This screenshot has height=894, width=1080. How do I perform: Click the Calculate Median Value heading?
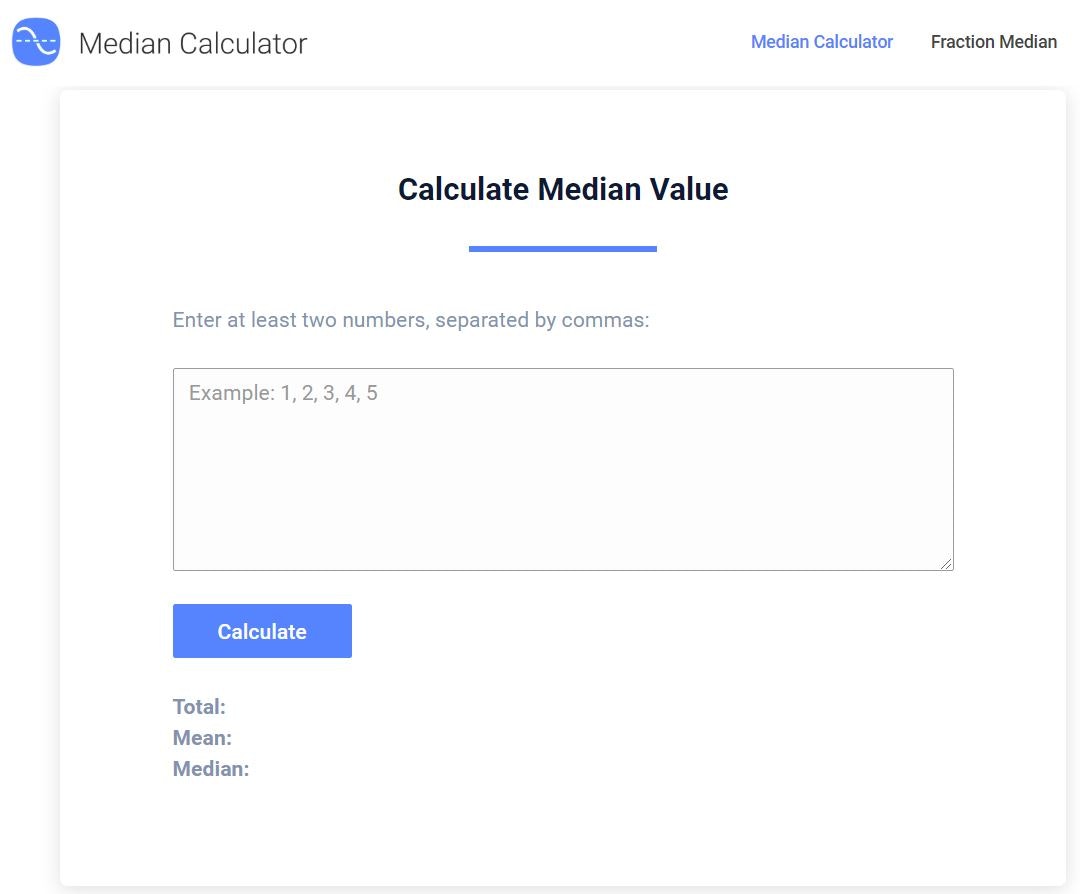562,189
